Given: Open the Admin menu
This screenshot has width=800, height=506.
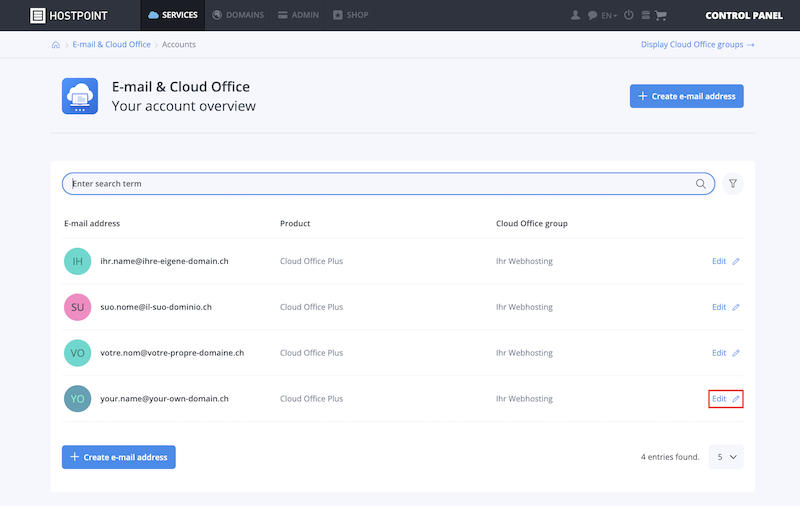Looking at the screenshot, I should tap(298, 15).
